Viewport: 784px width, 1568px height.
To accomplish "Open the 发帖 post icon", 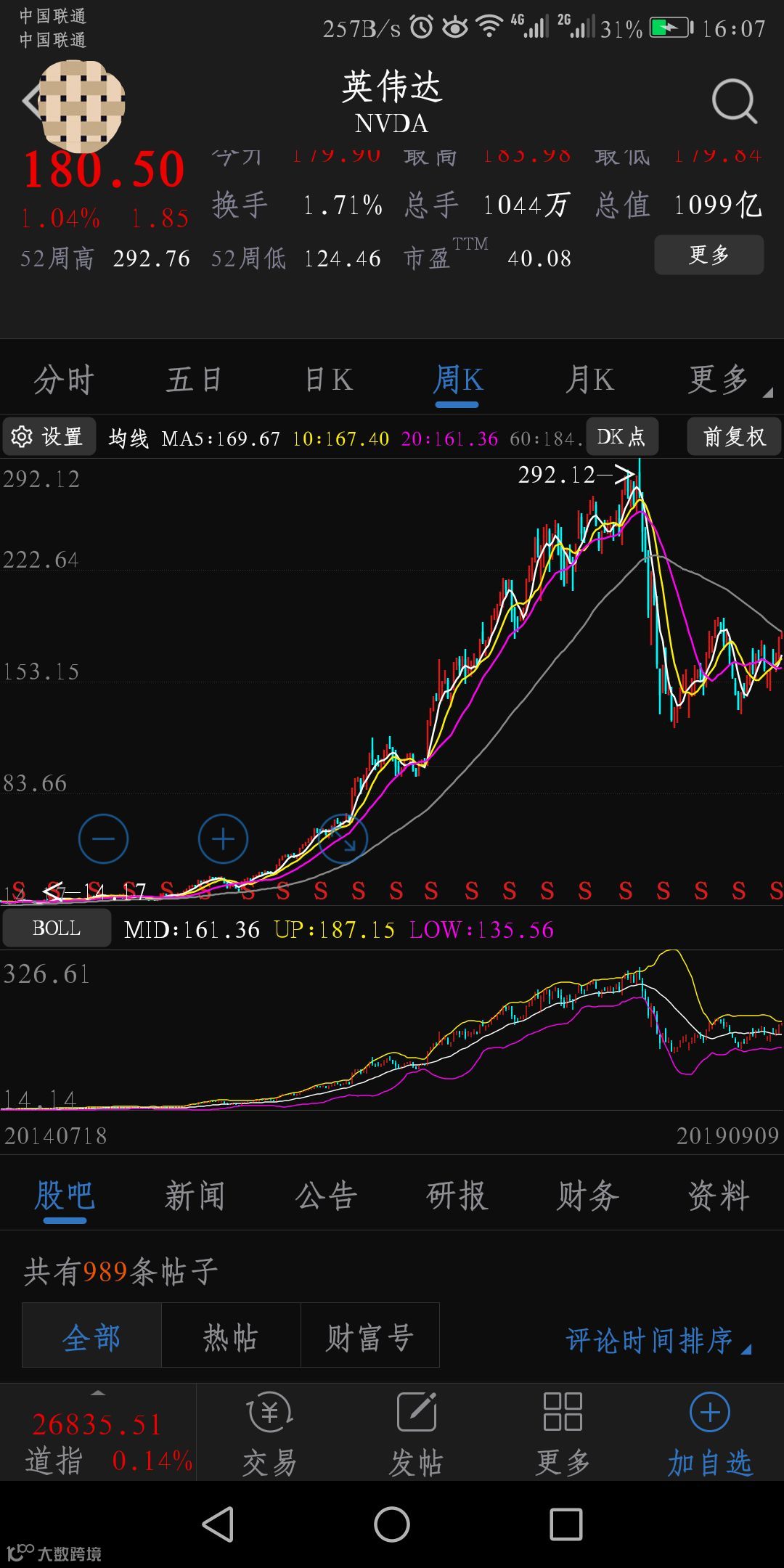I will 416,1433.
